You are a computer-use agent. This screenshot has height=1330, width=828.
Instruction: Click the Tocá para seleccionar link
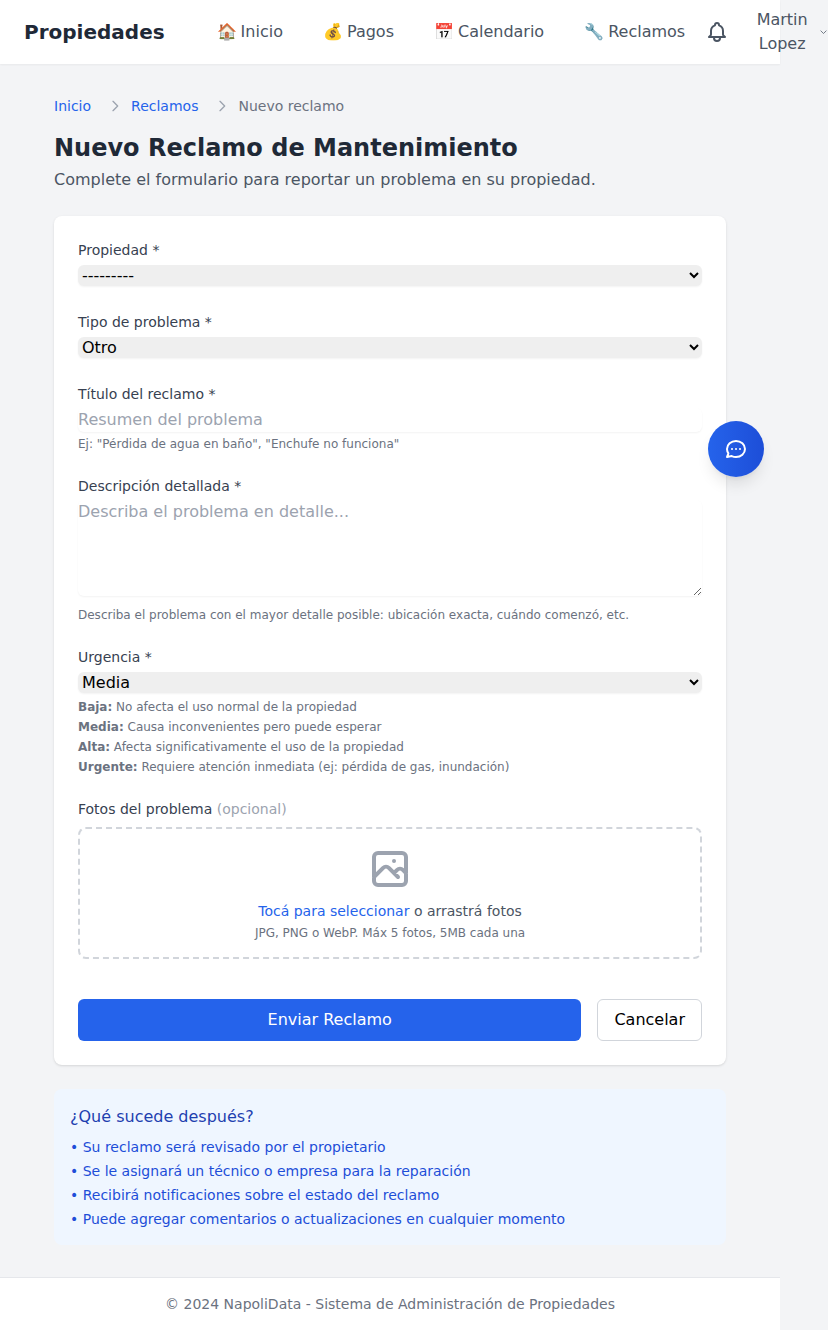point(333,911)
